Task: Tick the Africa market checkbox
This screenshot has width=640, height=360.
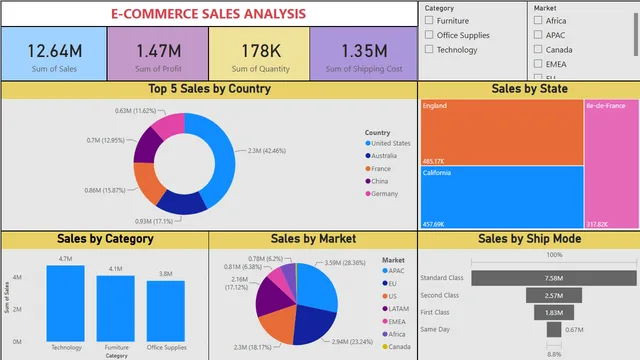Action: click(x=538, y=20)
